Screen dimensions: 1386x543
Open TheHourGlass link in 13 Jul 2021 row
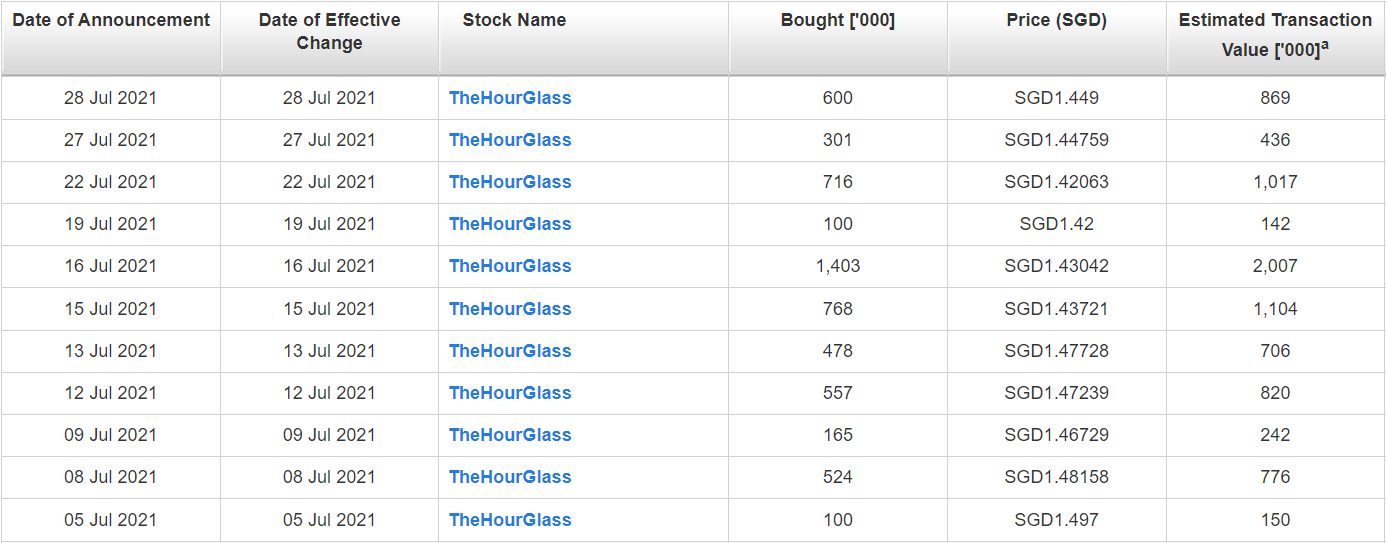(x=510, y=351)
